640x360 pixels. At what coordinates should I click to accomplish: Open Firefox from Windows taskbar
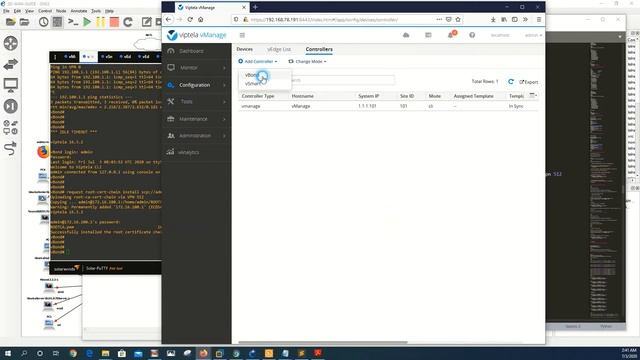203,353
